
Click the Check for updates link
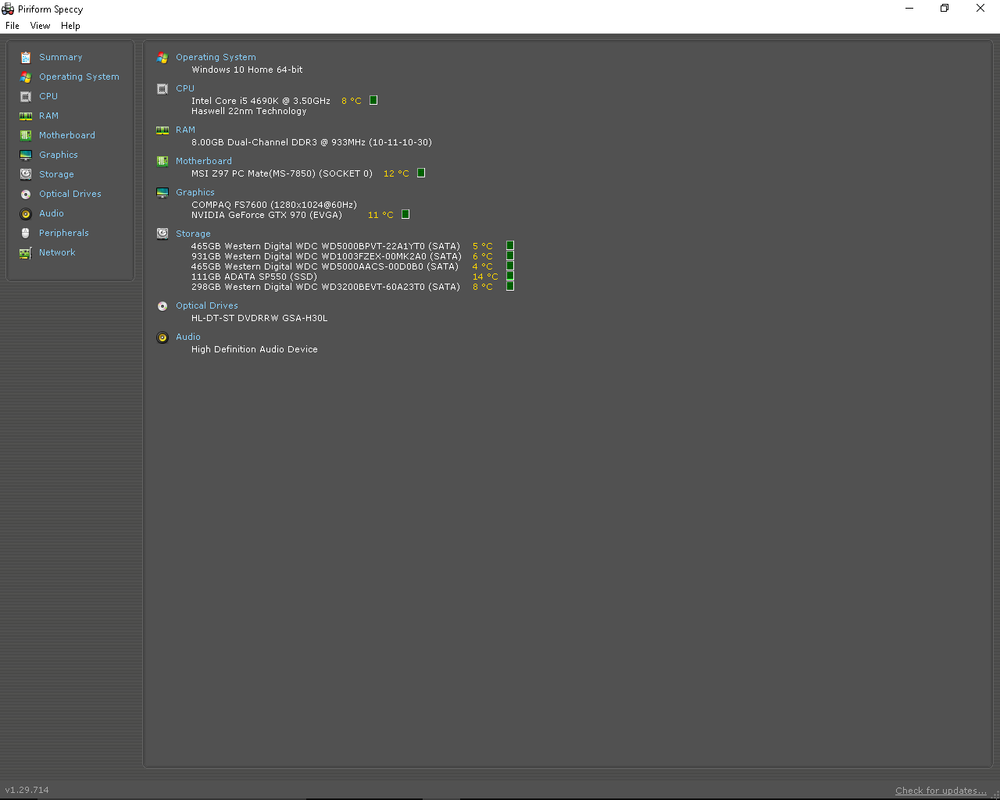pyautogui.click(x=941, y=791)
